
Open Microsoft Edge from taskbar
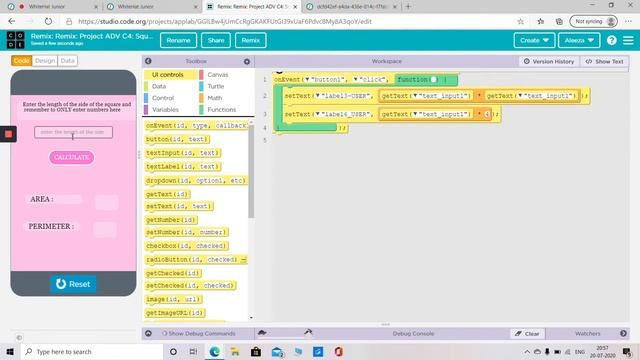tap(214, 351)
